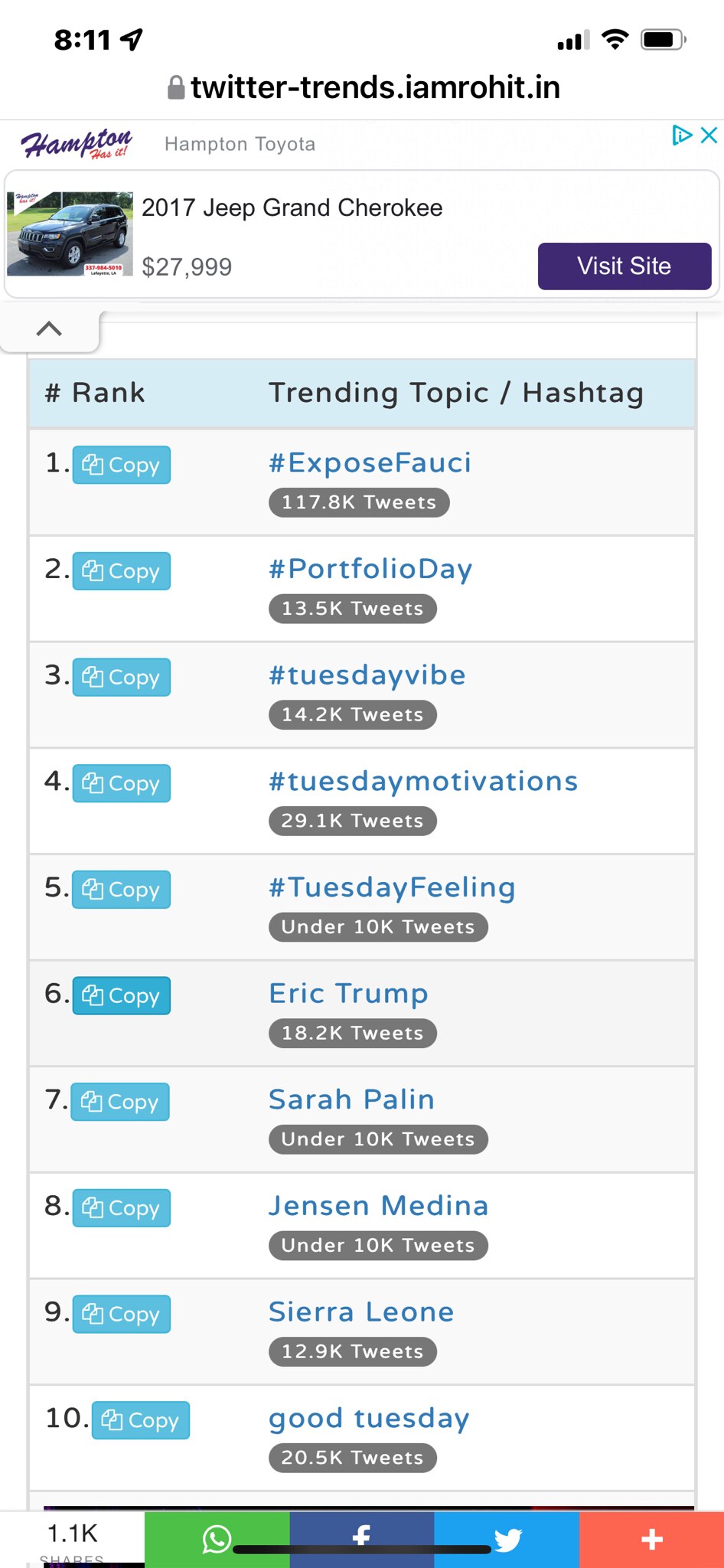The image size is (724, 1568).
Task: Close the Hampton Toyota ad
Action: coord(709,136)
